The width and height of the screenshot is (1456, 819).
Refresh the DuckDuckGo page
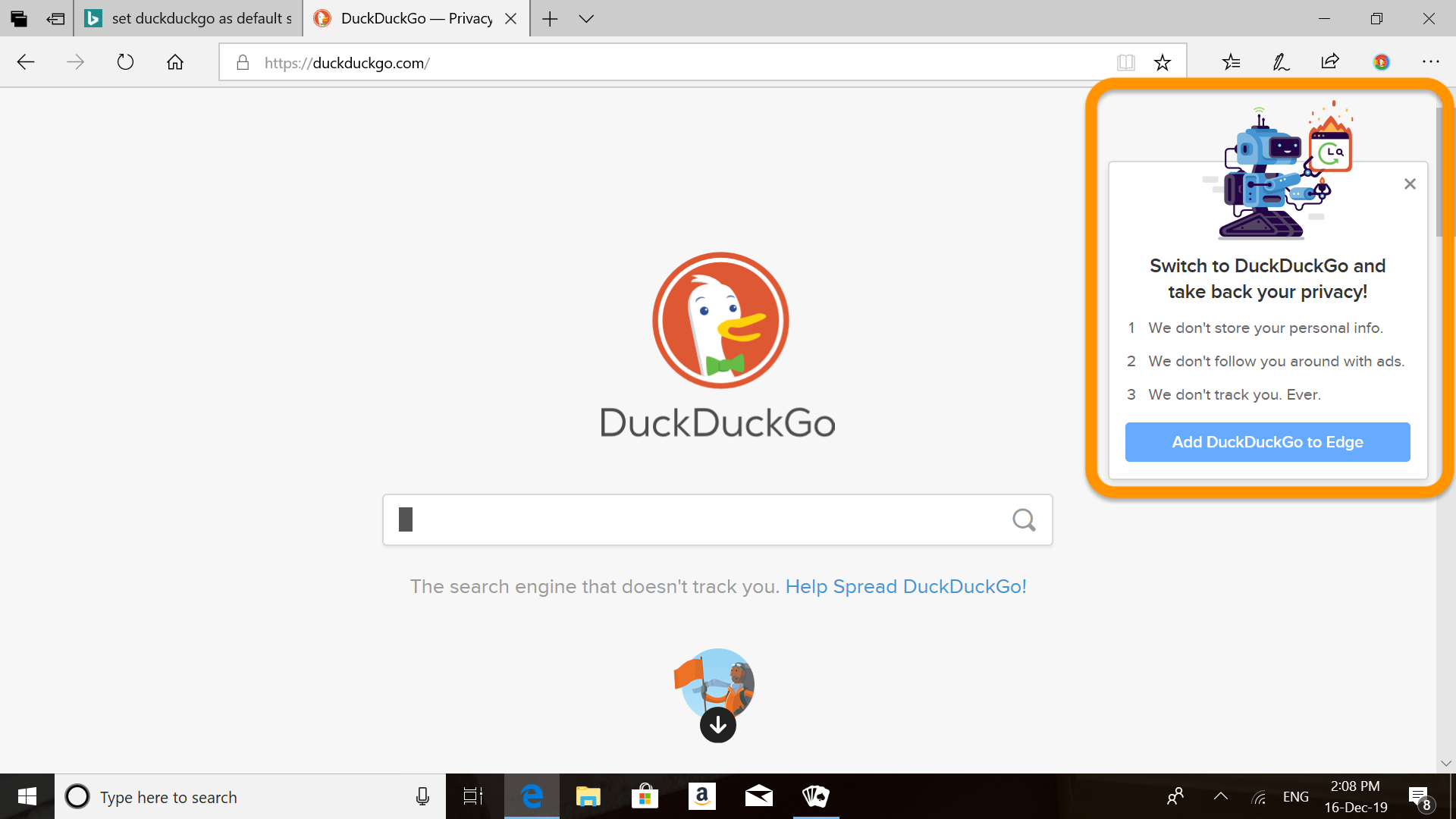[125, 62]
